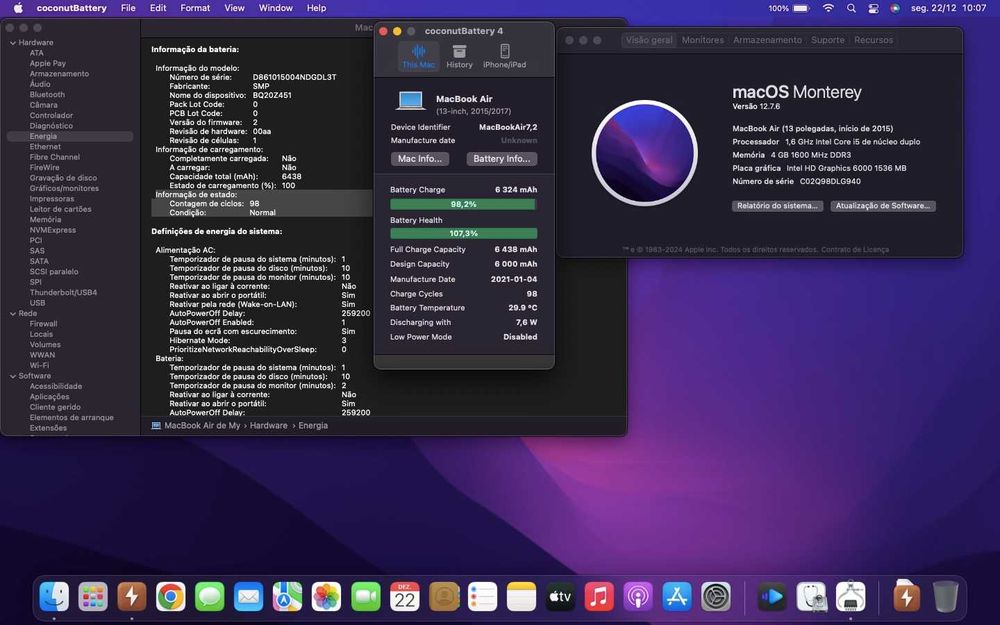Click Atualização de Software... button
The height and width of the screenshot is (625, 1000).
pyautogui.click(x=883, y=206)
